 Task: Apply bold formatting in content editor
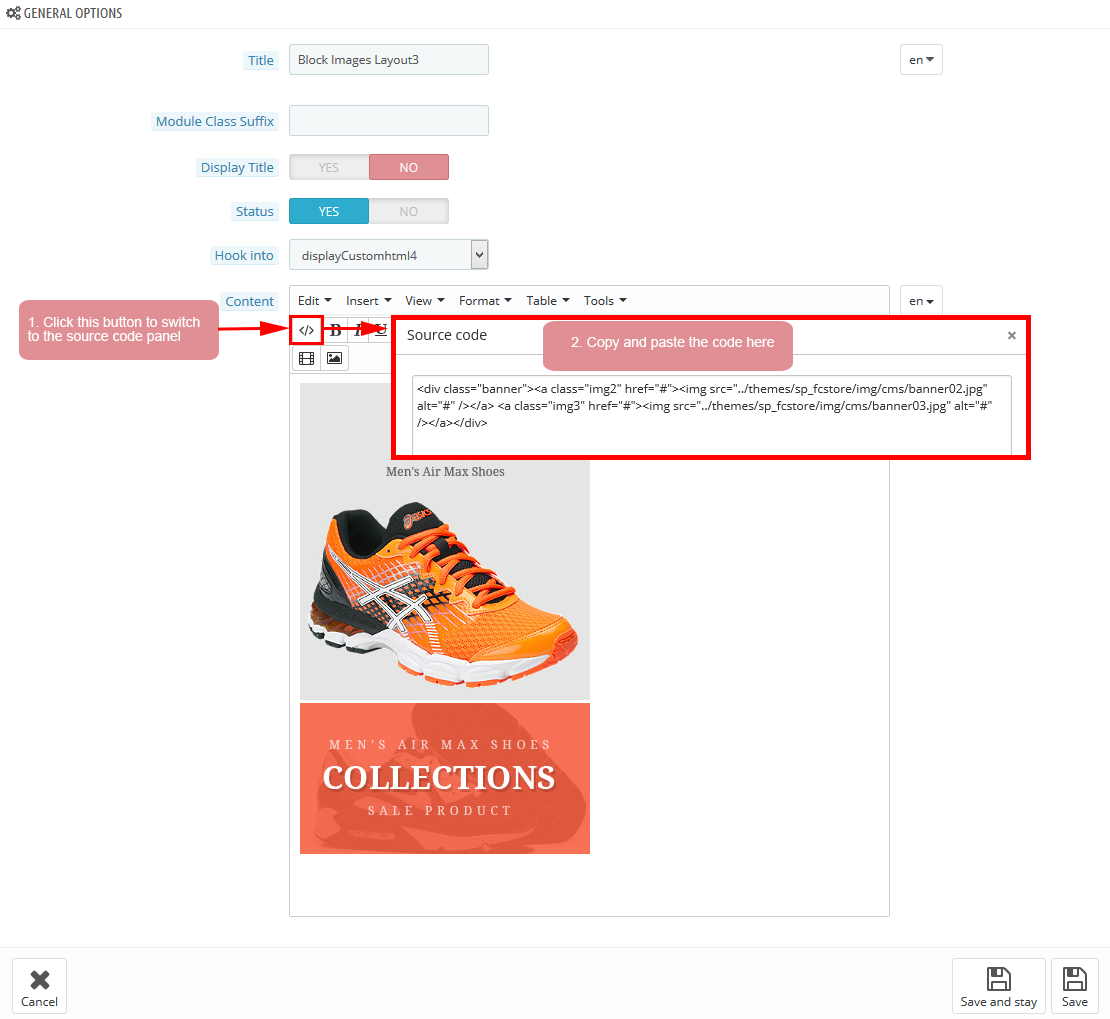[x=336, y=330]
